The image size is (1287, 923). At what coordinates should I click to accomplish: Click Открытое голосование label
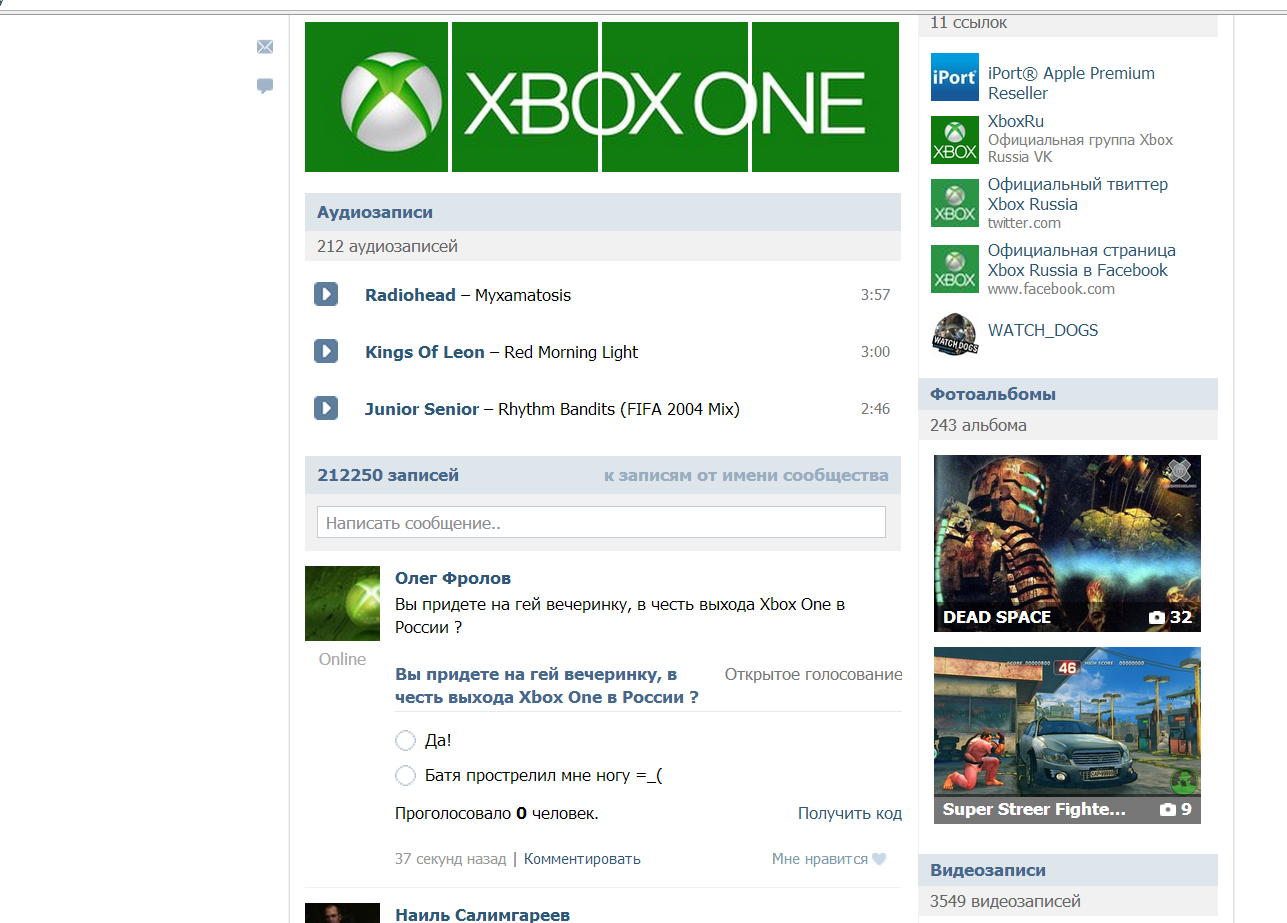814,674
